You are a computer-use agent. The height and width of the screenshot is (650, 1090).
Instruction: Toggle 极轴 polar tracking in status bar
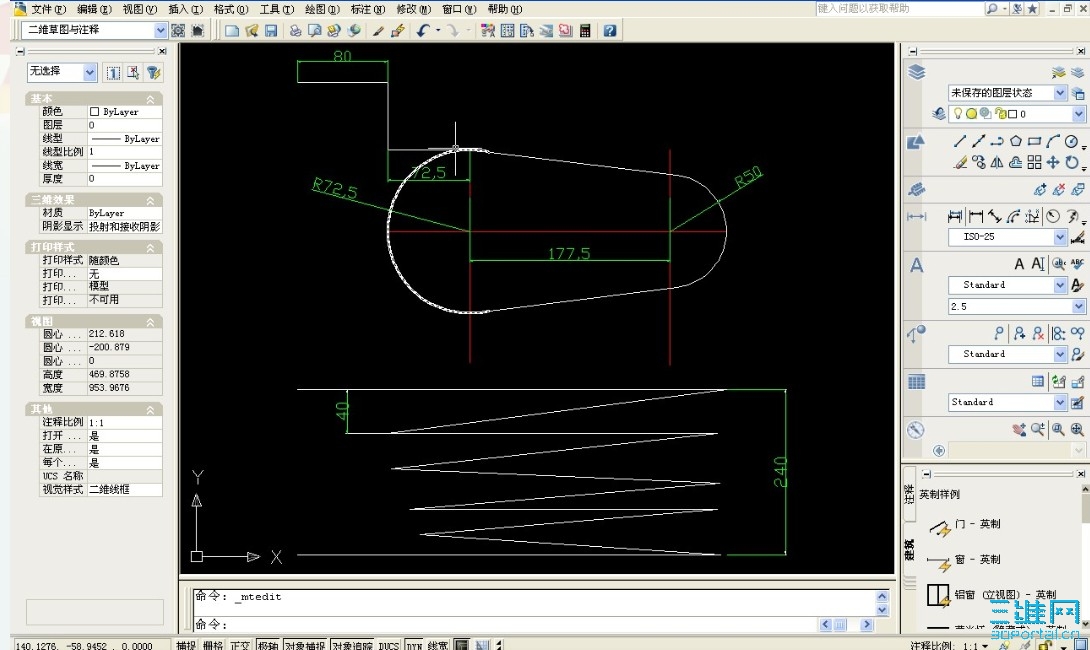pos(268,645)
